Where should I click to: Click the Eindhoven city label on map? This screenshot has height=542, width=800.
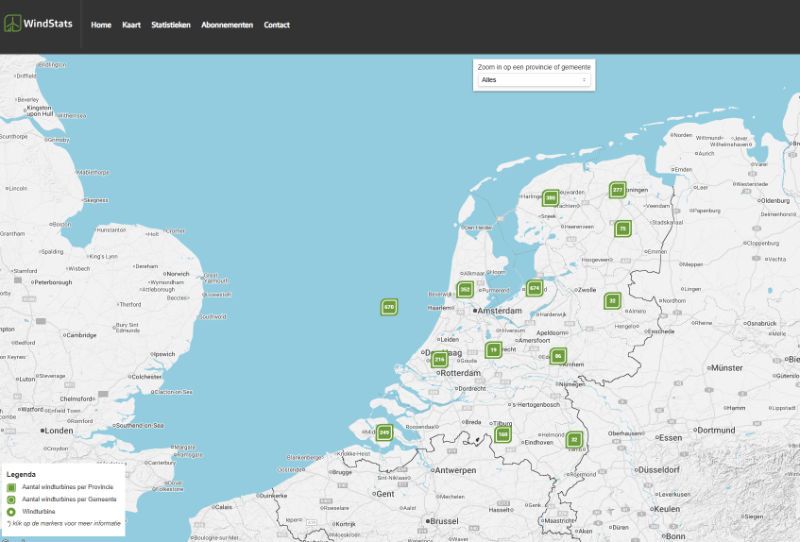click(x=539, y=442)
